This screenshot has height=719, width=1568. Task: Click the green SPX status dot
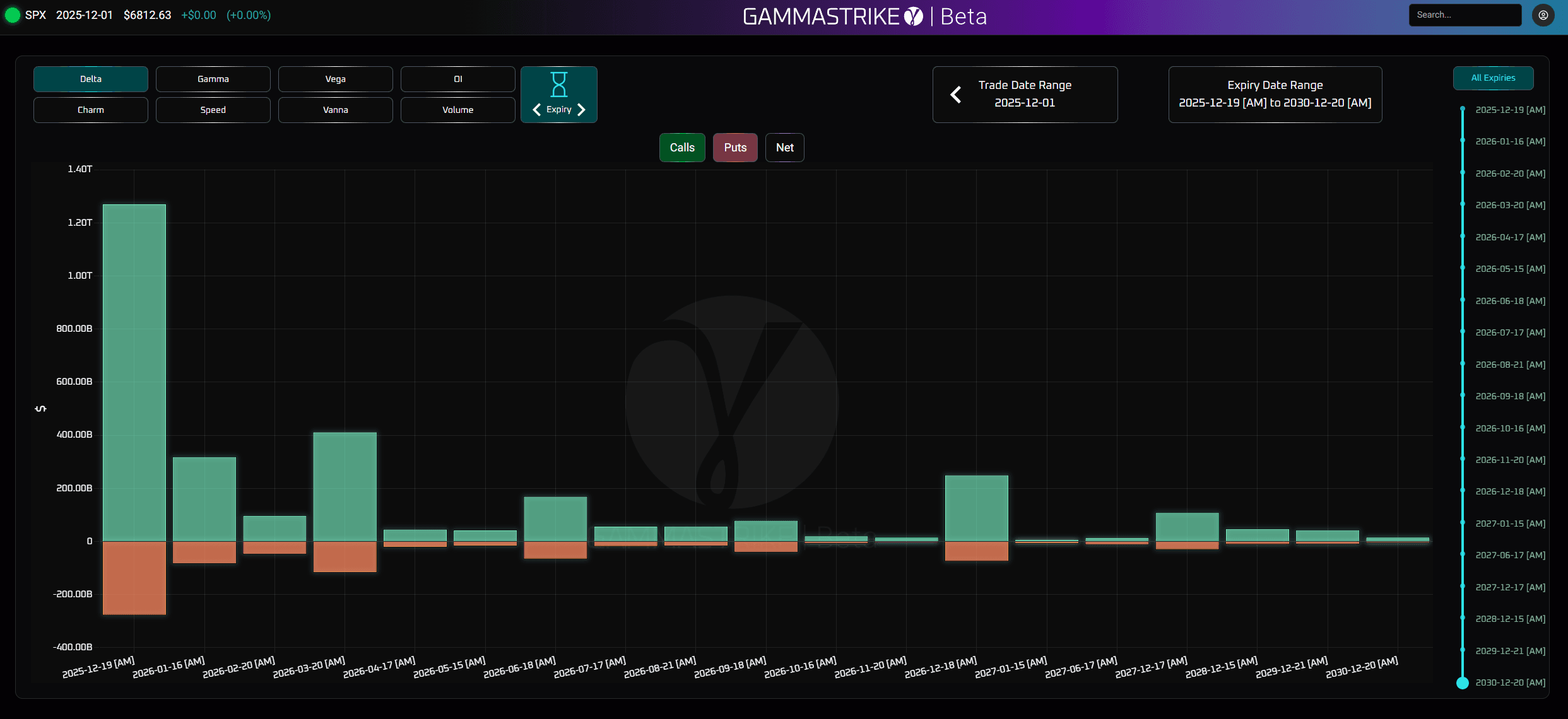[12, 15]
